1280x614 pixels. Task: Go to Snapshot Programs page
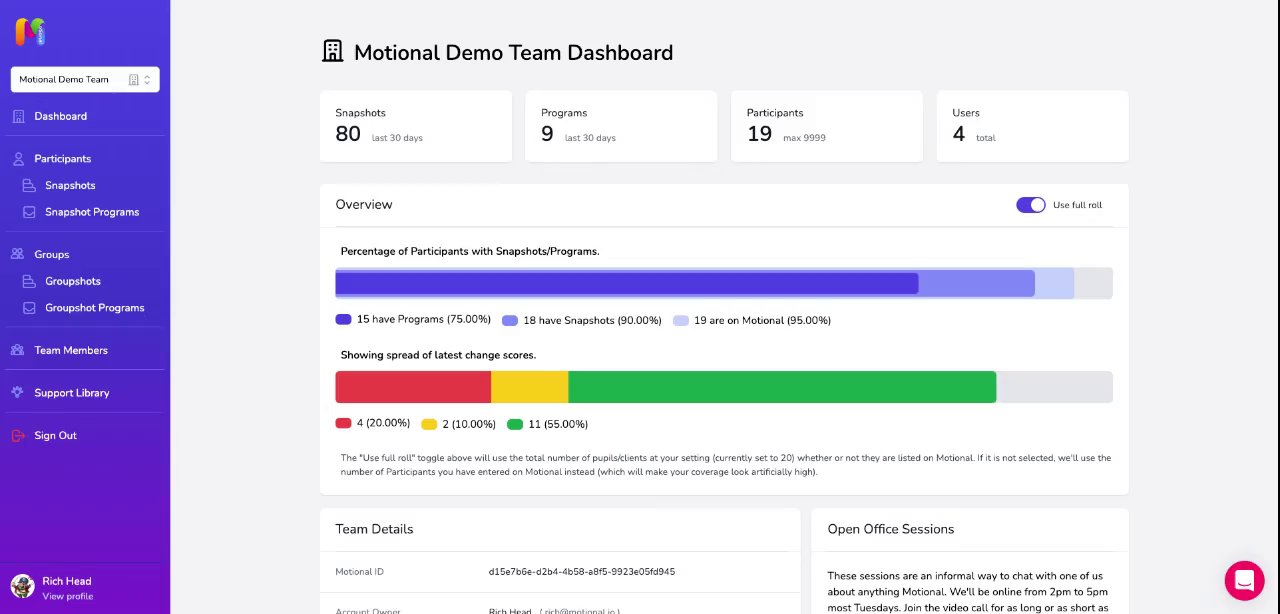tap(91, 212)
